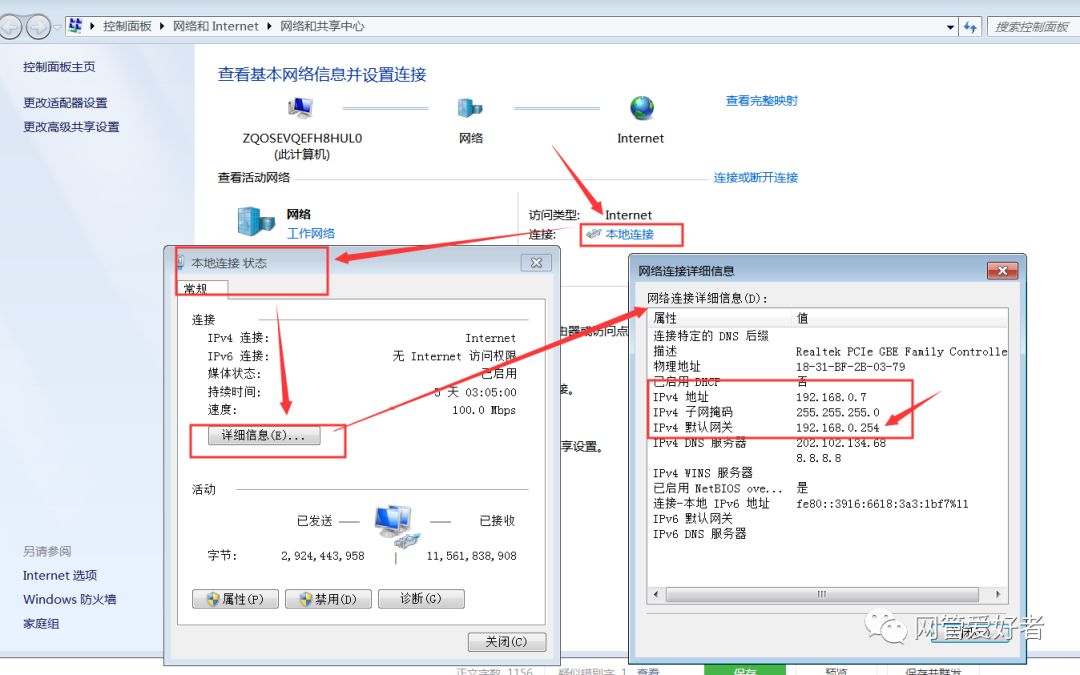This screenshot has width=1080, height=675.
Task: Click the 值 column header
Action: [x=899, y=318]
